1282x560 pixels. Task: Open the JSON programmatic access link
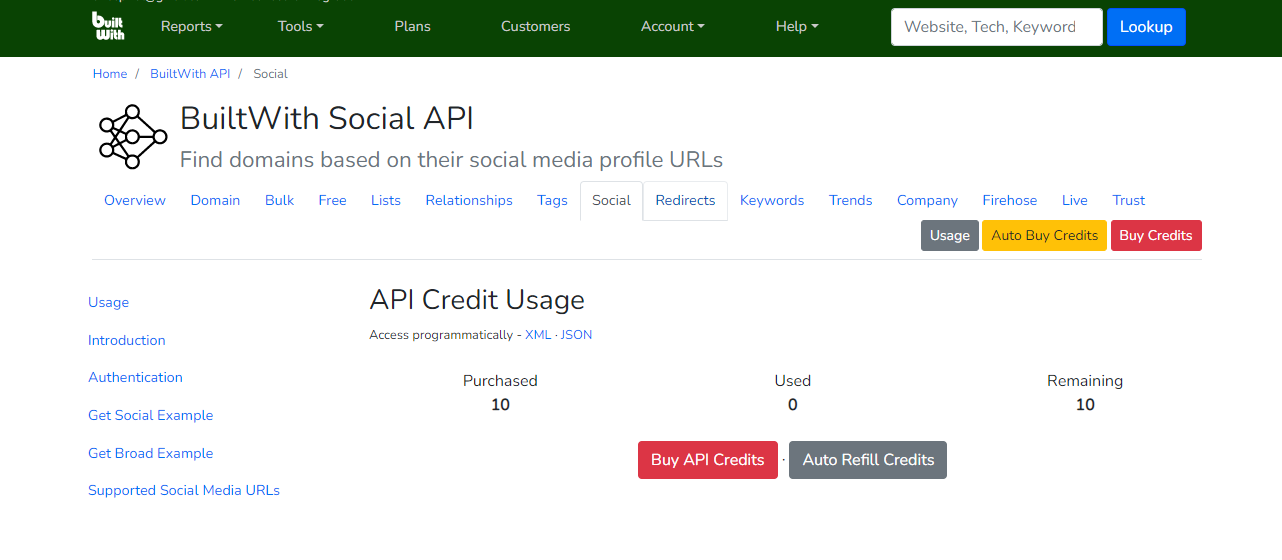[576, 335]
